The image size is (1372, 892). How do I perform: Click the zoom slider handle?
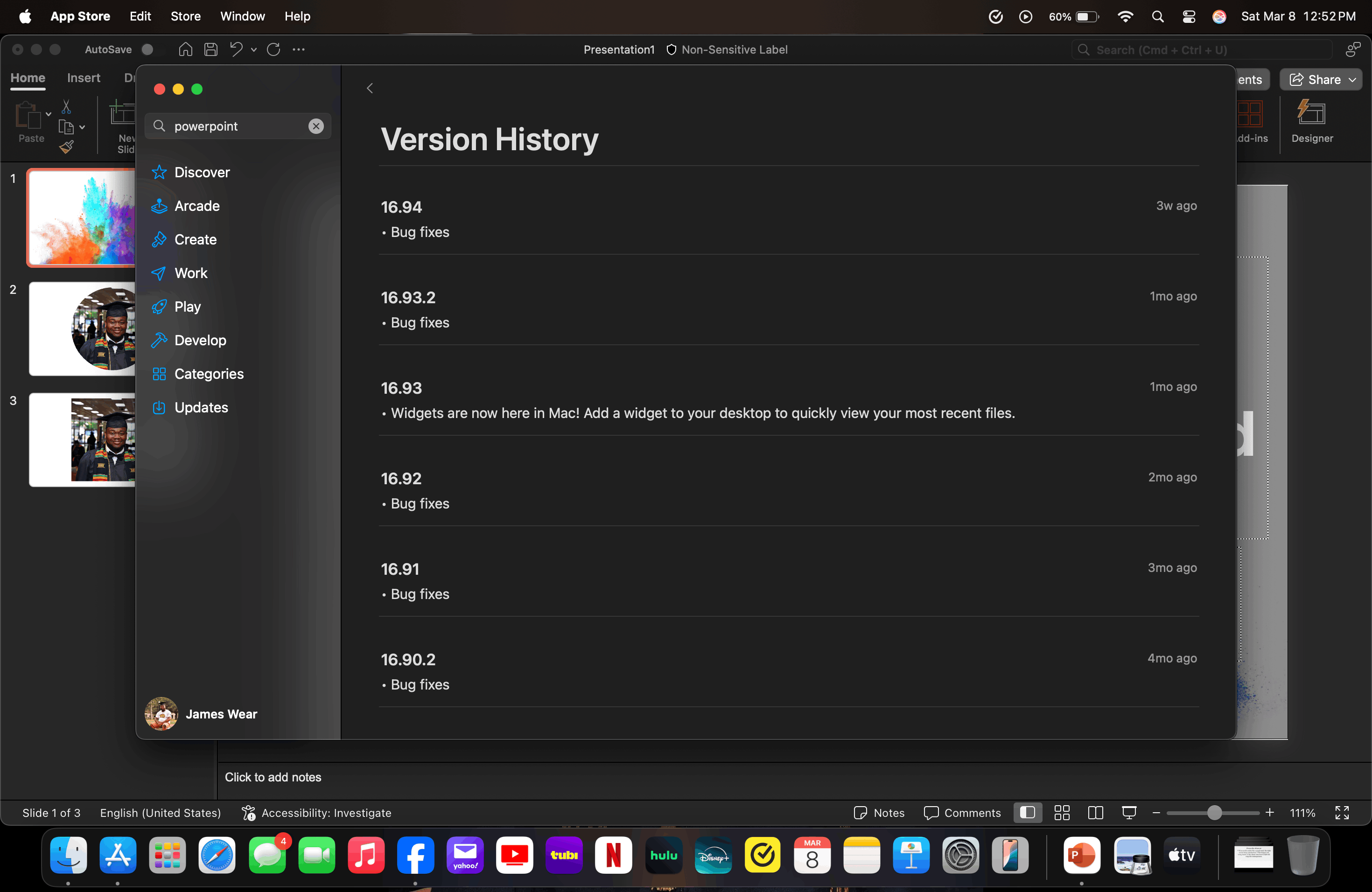pos(1214,813)
